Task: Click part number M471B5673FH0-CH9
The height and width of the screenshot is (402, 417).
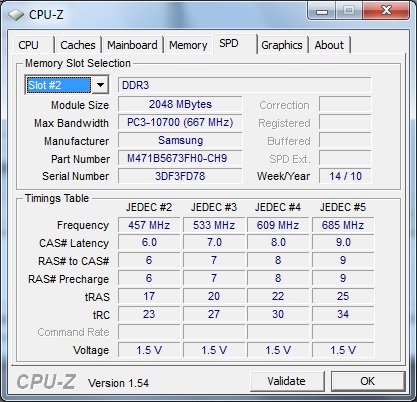Action: [x=180, y=158]
